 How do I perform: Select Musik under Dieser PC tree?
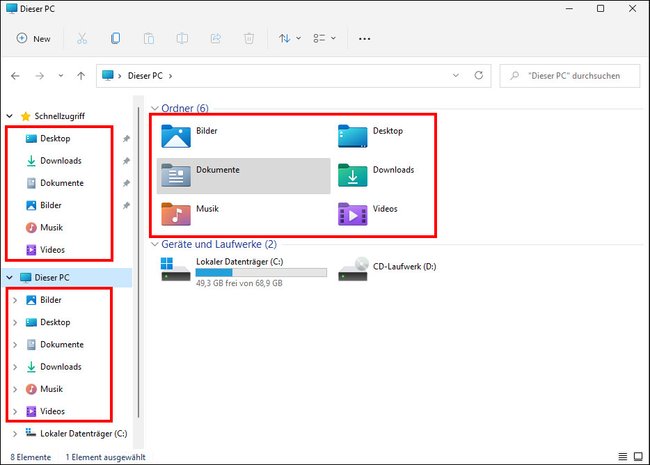(x=51, y=389)
